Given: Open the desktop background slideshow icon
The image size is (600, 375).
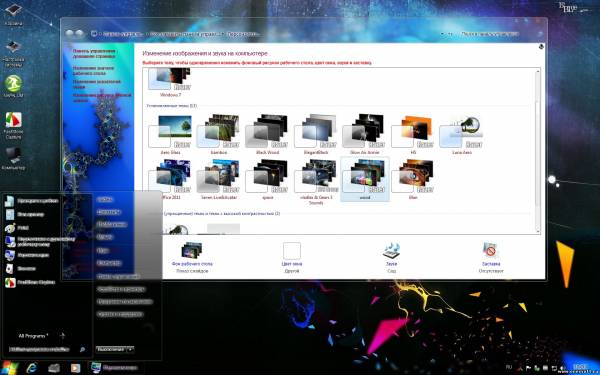Looking at the screenshot, I should (x=192, y=251).
